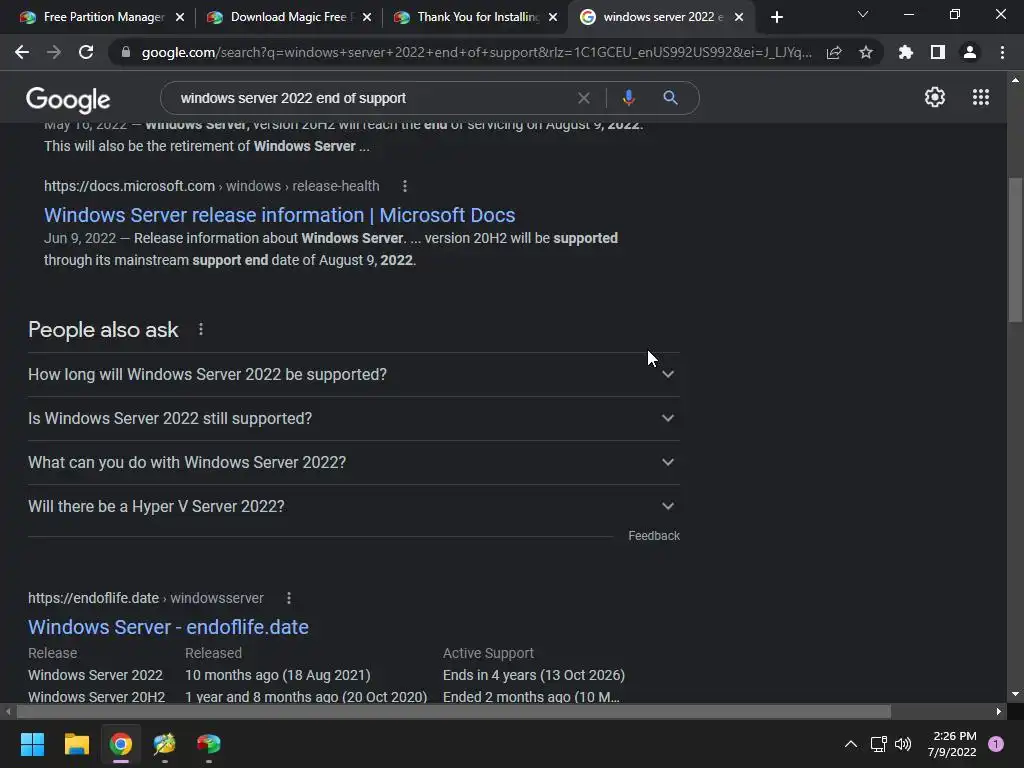Open the tab search dropdown

863,14
